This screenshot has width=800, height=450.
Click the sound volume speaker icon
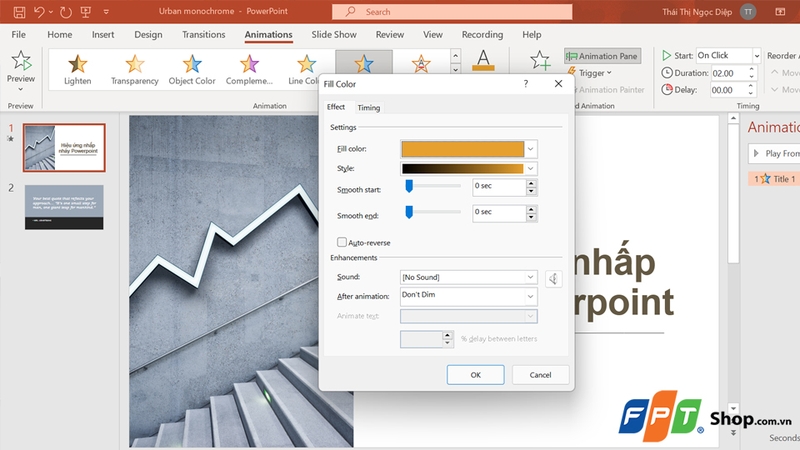tap(554, 279)
